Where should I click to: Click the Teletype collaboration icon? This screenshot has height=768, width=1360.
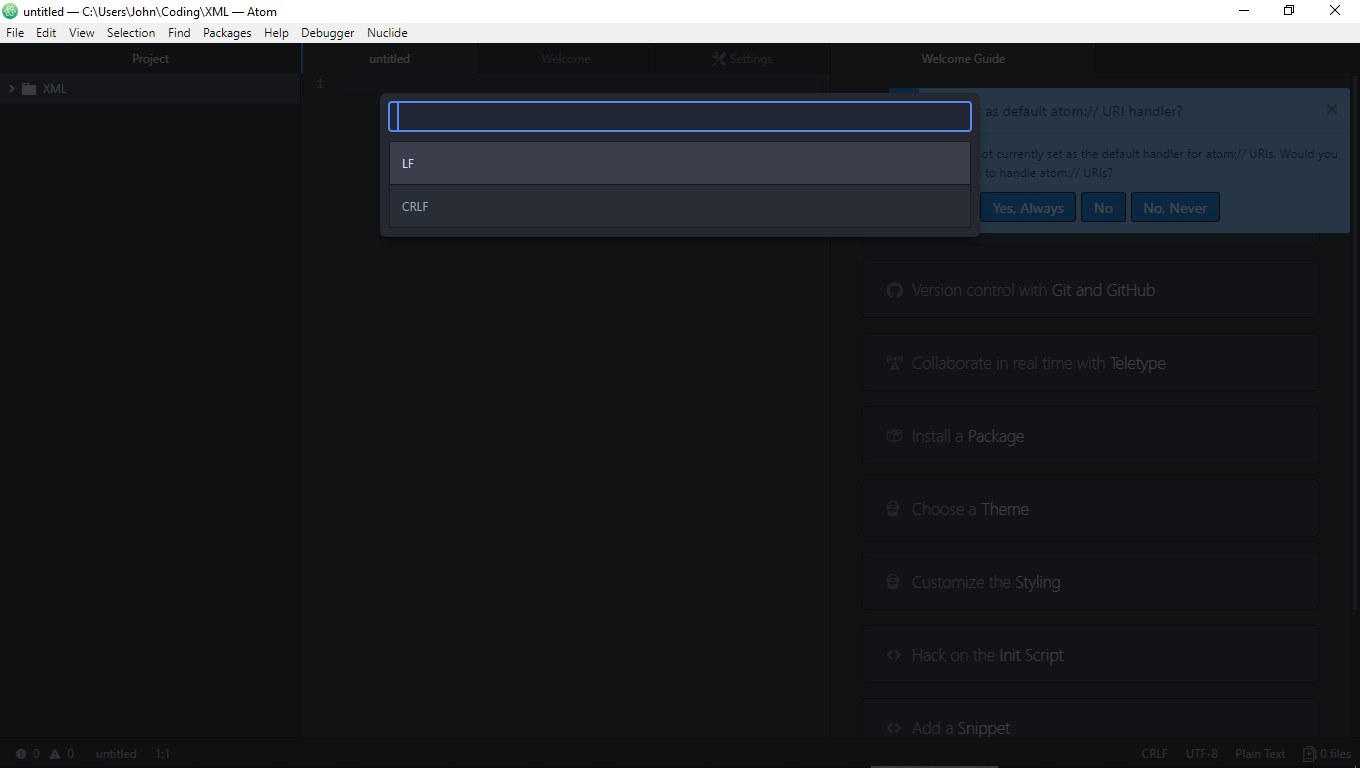click(893, 362)
